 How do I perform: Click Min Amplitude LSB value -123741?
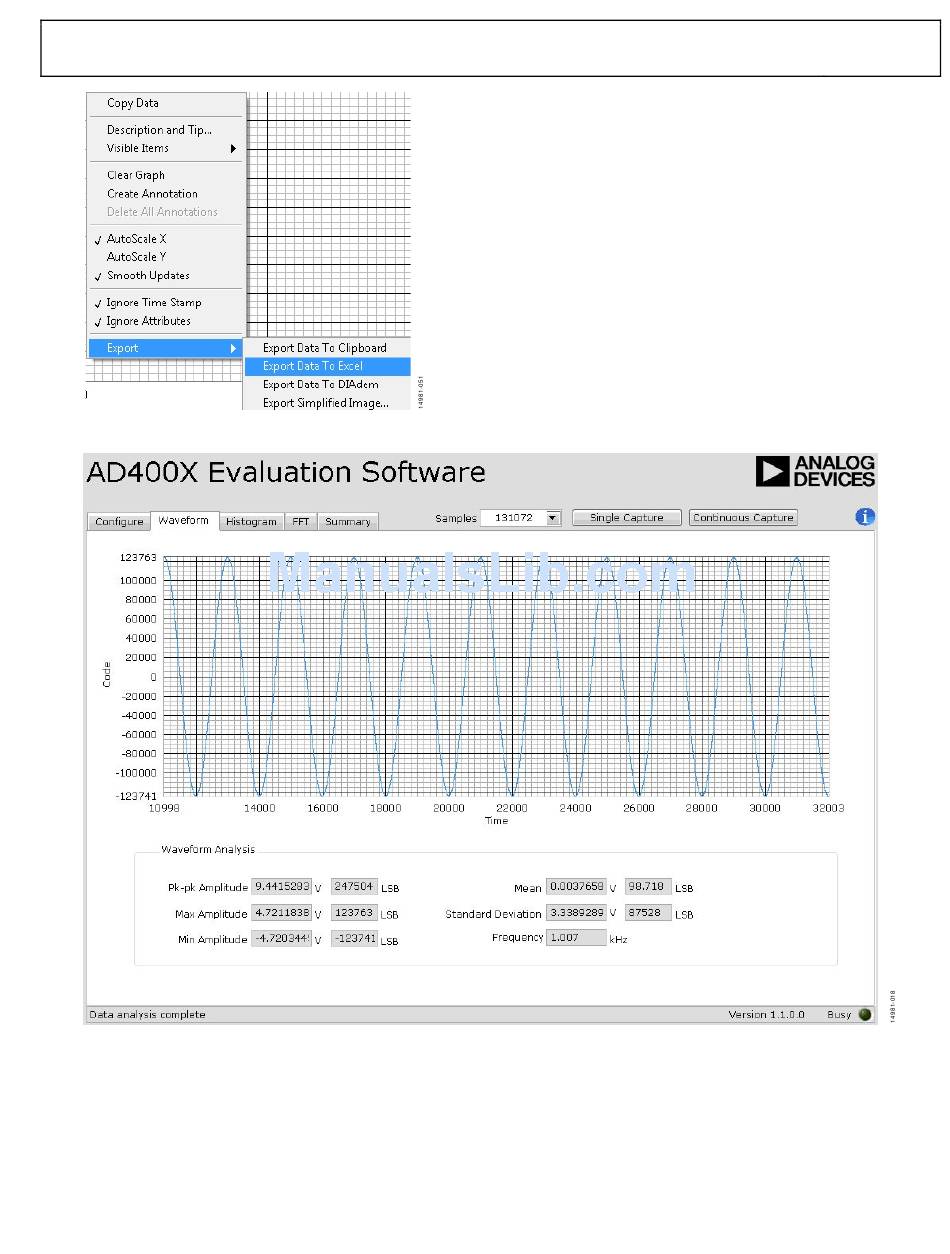[354, 939]
